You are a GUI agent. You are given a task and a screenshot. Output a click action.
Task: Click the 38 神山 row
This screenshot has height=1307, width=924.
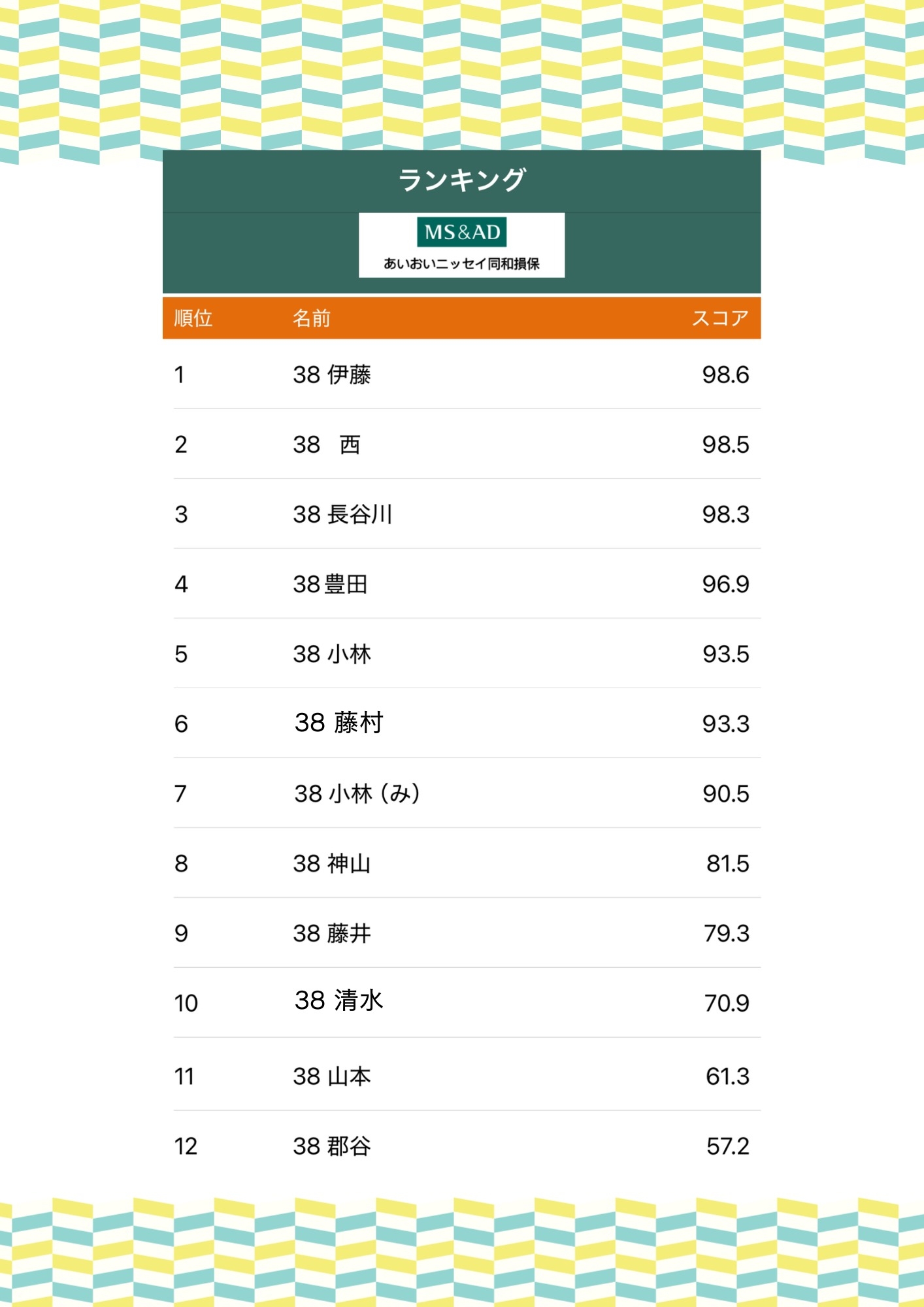pyautogui.click(x=461, y=863)
